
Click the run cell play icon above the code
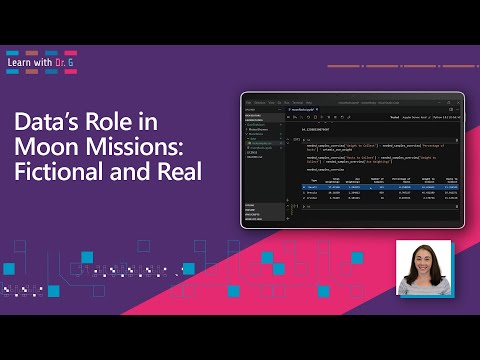(304, 140)
